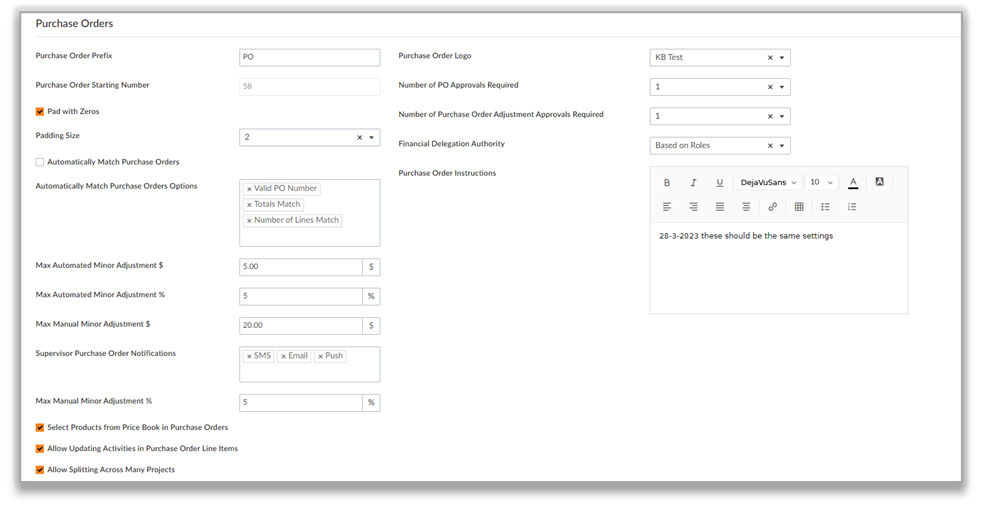This screenshot has height=510, width=982.
Task: Edit Max Manual Minor Adjustment $ field
Action: coord(301,326)
